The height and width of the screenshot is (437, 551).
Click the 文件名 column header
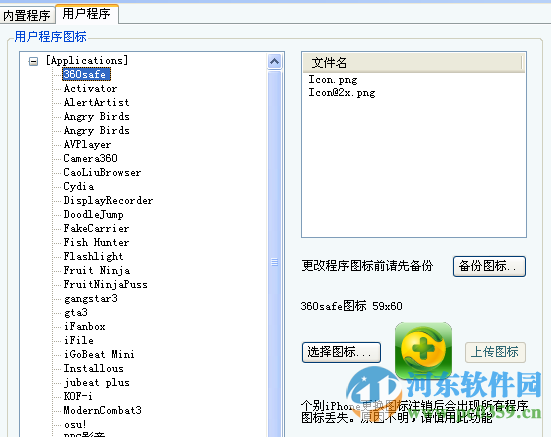[413, 63]
